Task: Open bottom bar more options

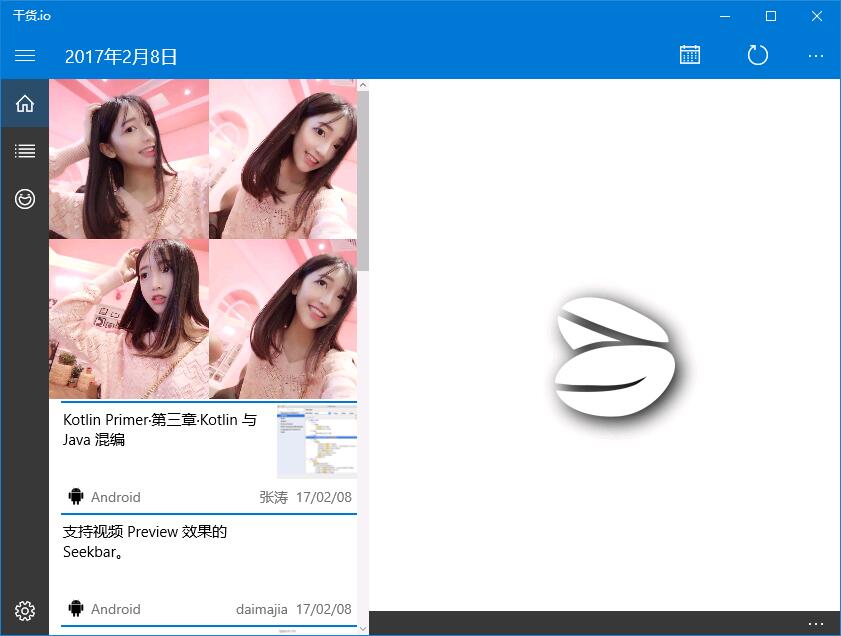Action: (815, 624)
